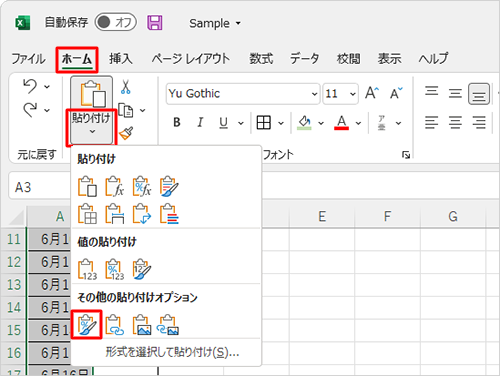Toggle the 自動保存 AutoSave switch

click(x=115, y=22)
